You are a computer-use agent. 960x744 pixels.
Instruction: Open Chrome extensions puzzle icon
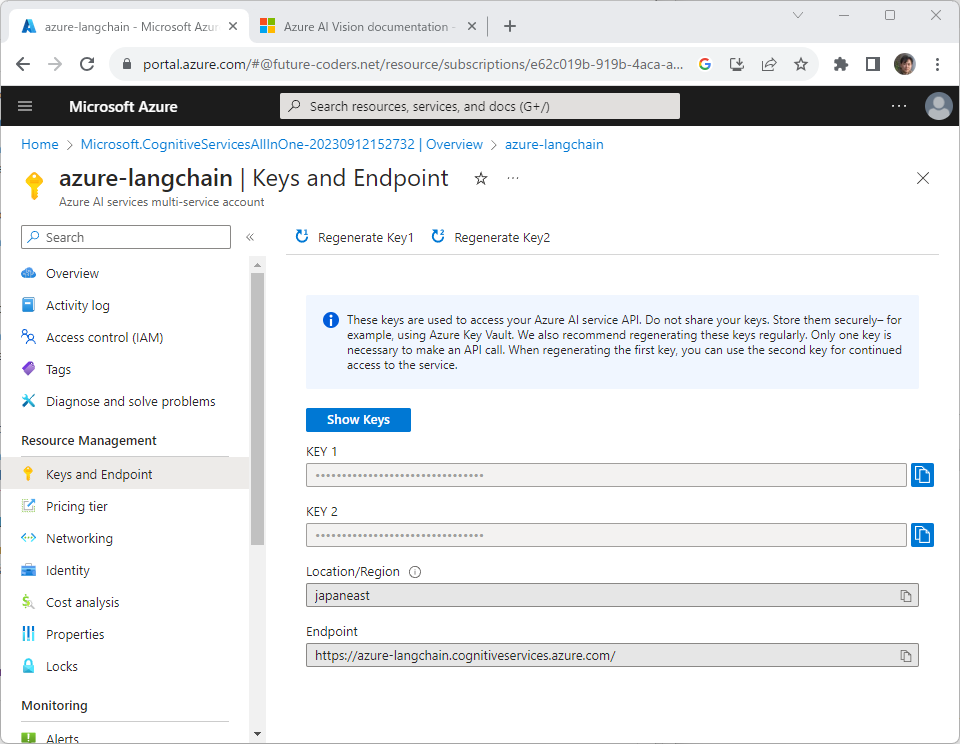[841, 64]
